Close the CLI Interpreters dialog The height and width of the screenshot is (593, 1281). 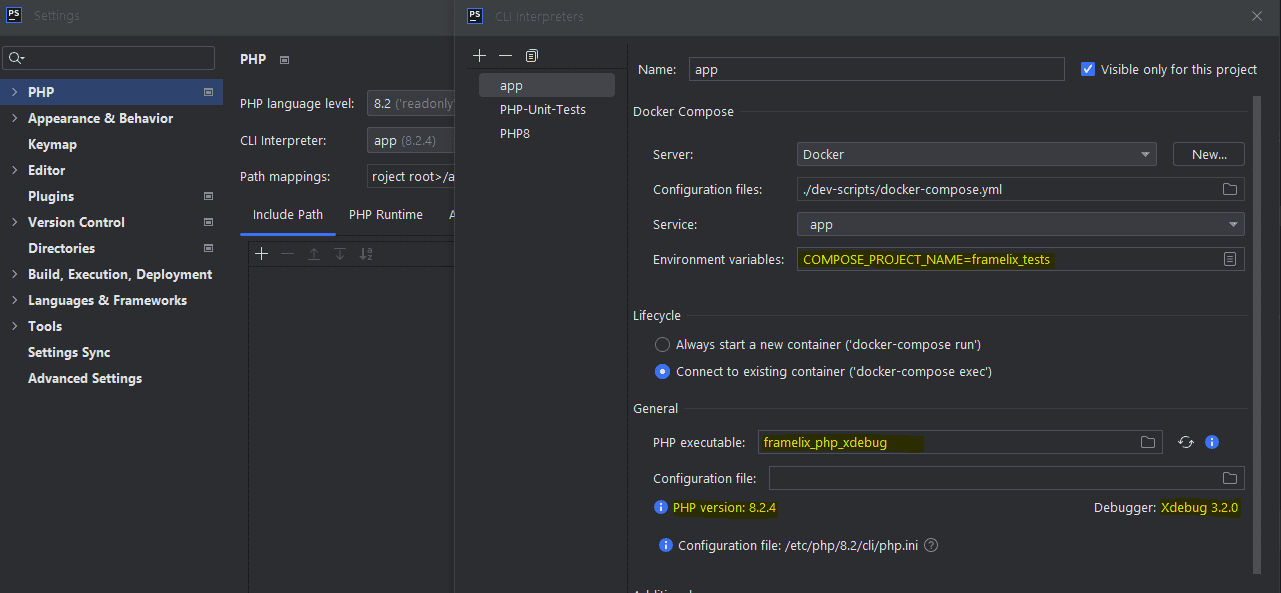[1257, 16]
